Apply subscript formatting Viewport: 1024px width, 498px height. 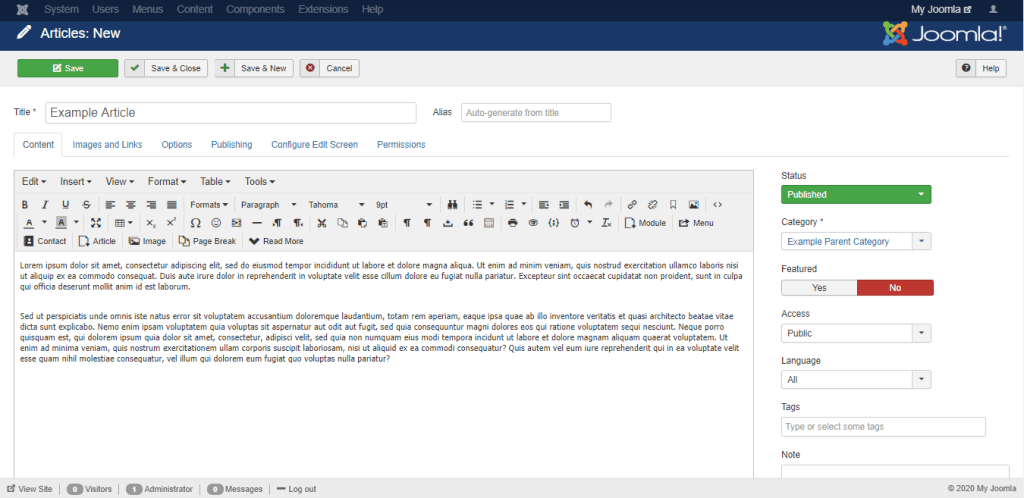[150, 223]
